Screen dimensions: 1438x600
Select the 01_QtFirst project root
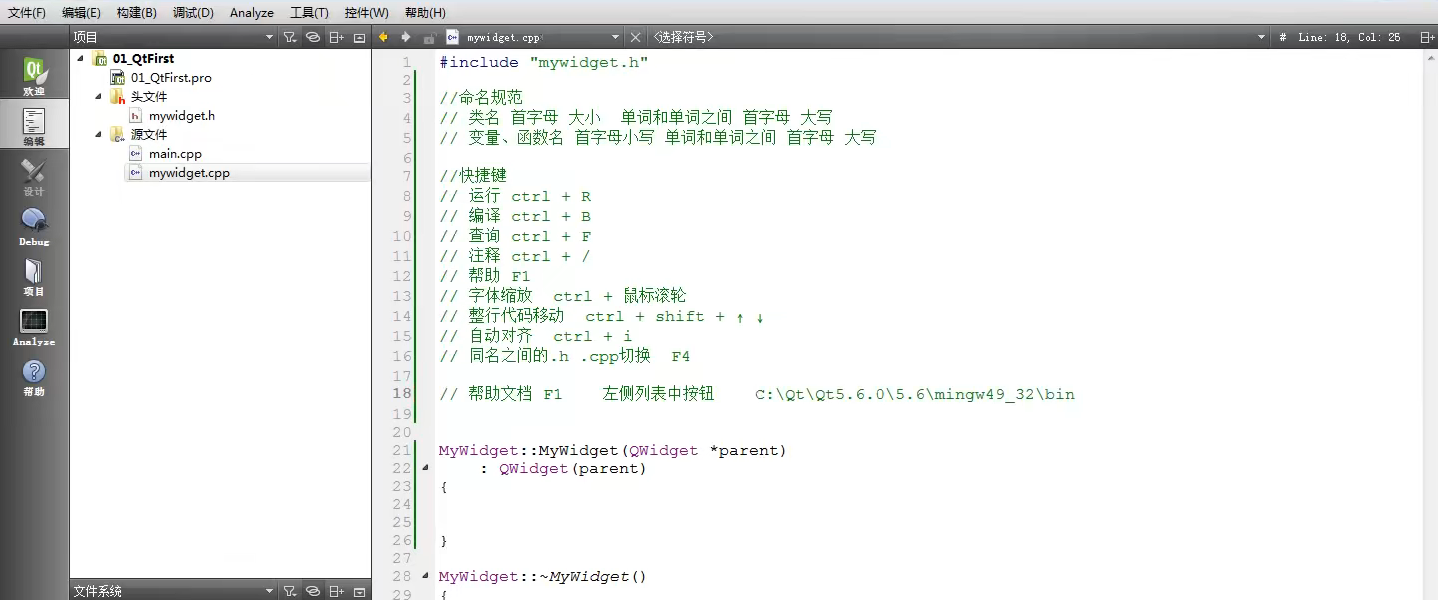point(143,58)
